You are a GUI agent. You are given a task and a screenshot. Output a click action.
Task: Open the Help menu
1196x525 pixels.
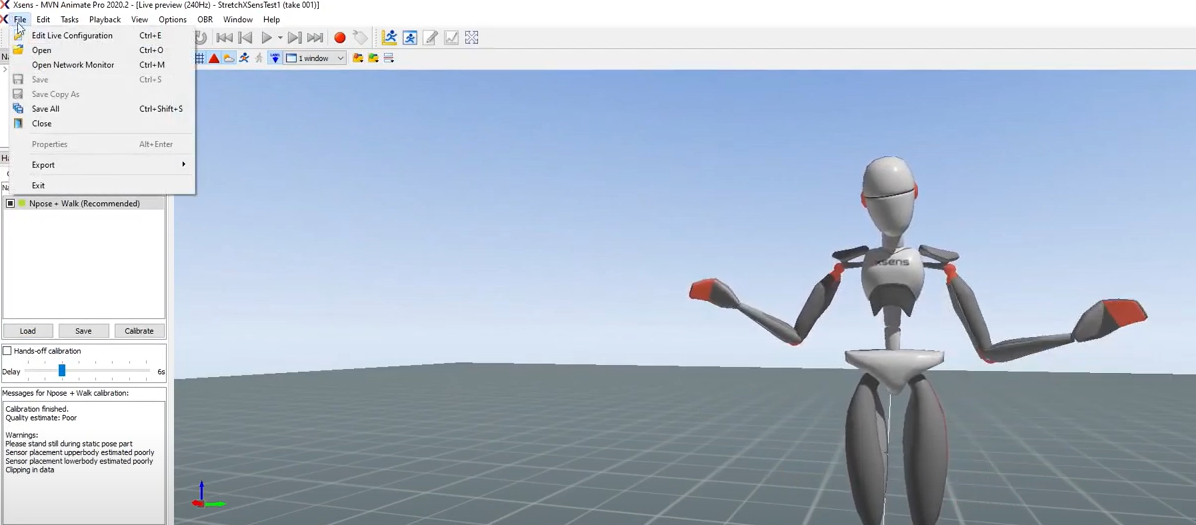coord(272,19)
